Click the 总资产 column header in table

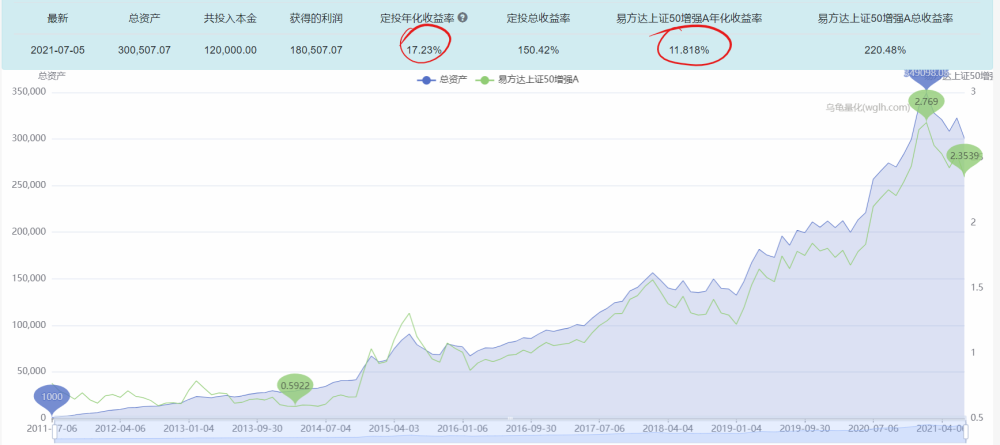pos(144,18)
